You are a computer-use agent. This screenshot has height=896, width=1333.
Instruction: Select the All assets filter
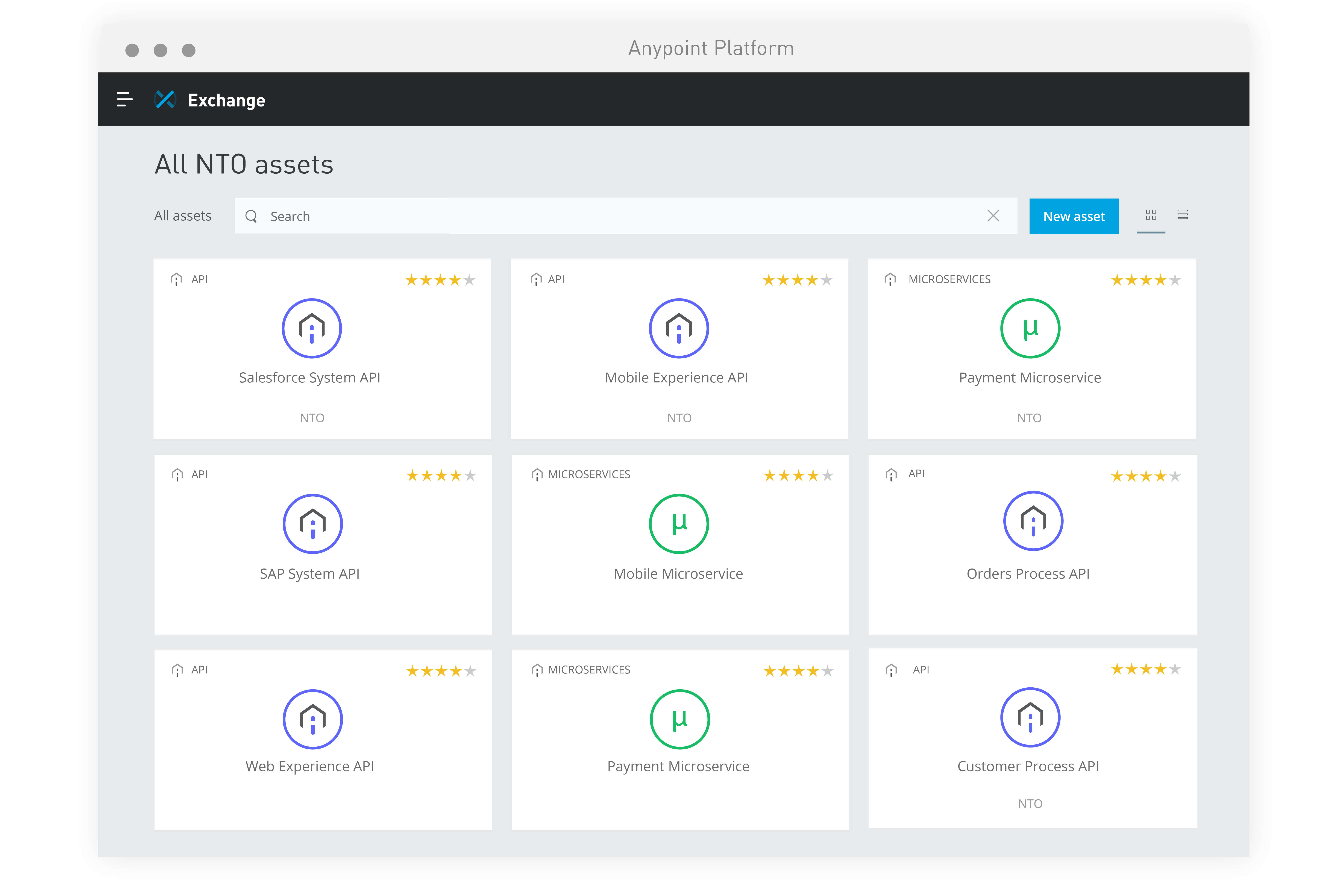(183, 216)
